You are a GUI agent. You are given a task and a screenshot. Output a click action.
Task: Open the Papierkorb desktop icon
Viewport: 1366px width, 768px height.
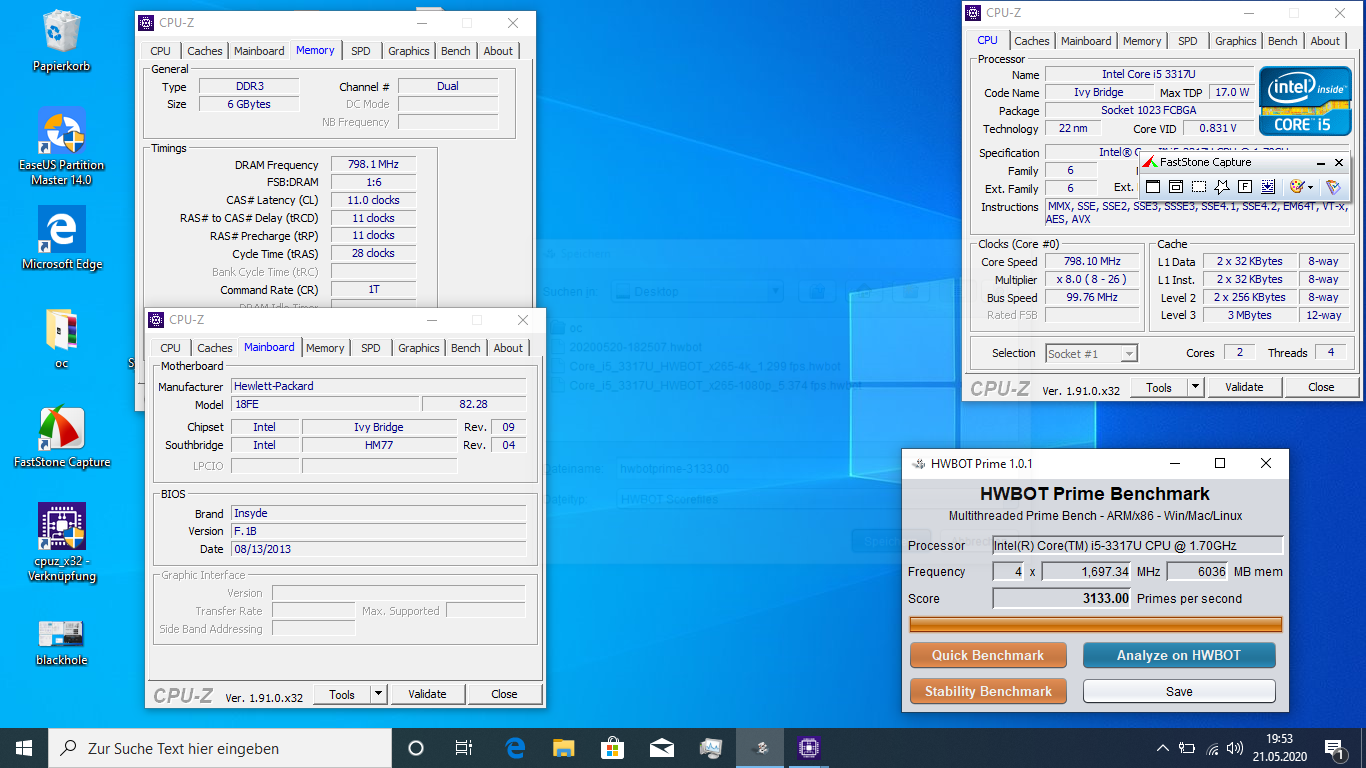pos(61,42)
